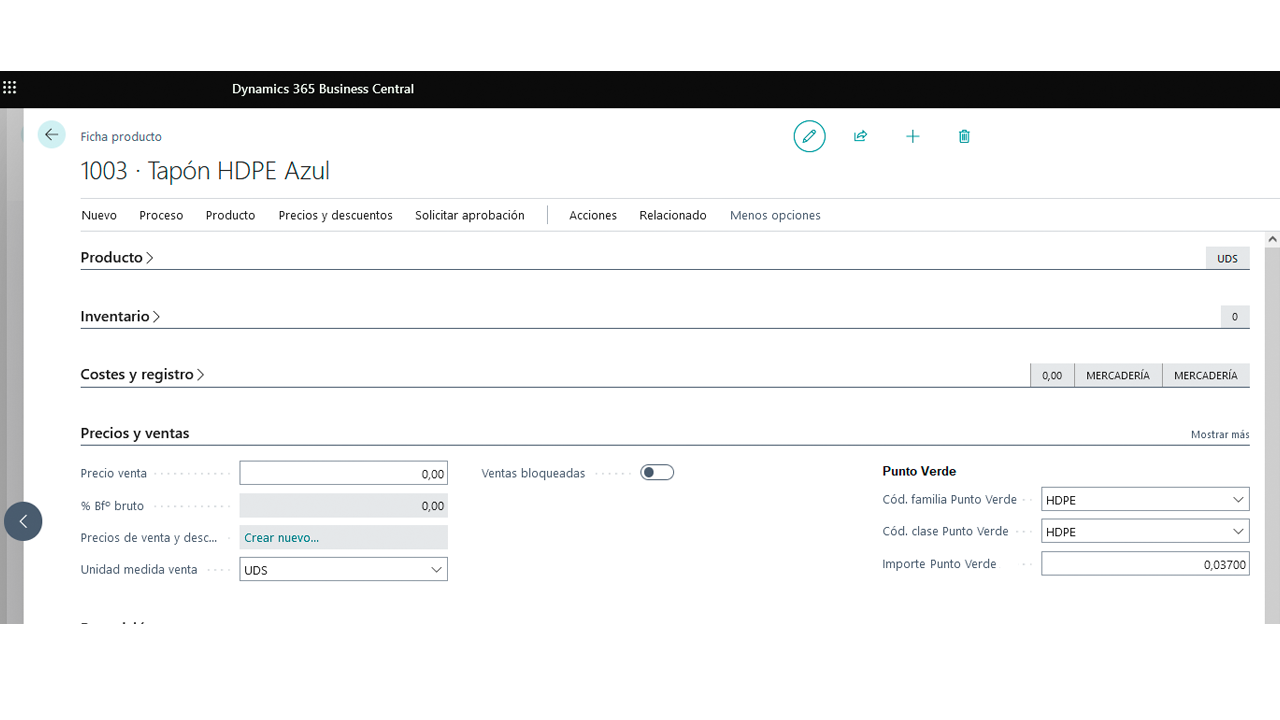Click the second MERCADERÍA summary value

[1206, 375]
